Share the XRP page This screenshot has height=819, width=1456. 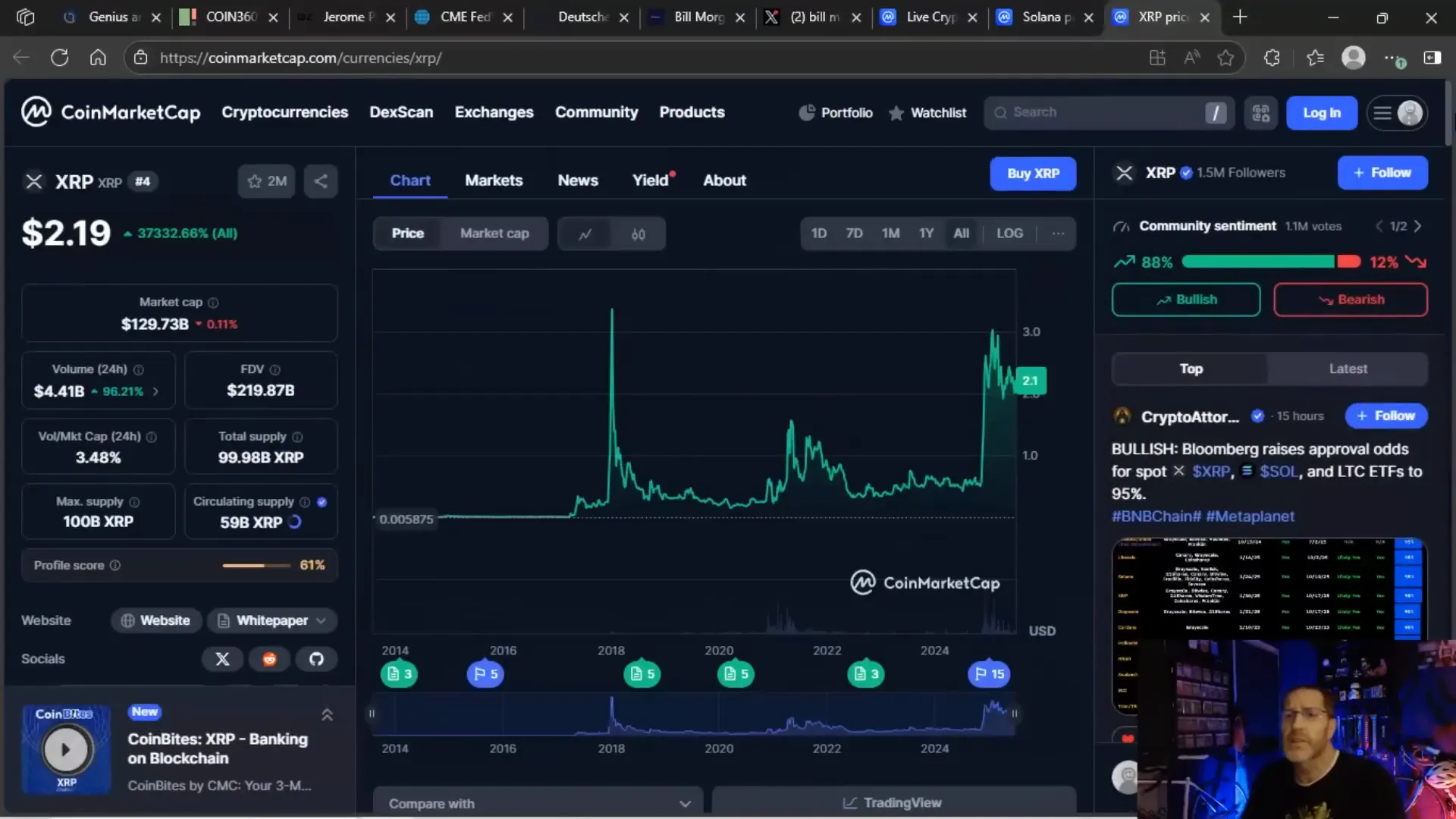(x=321, y=181)
